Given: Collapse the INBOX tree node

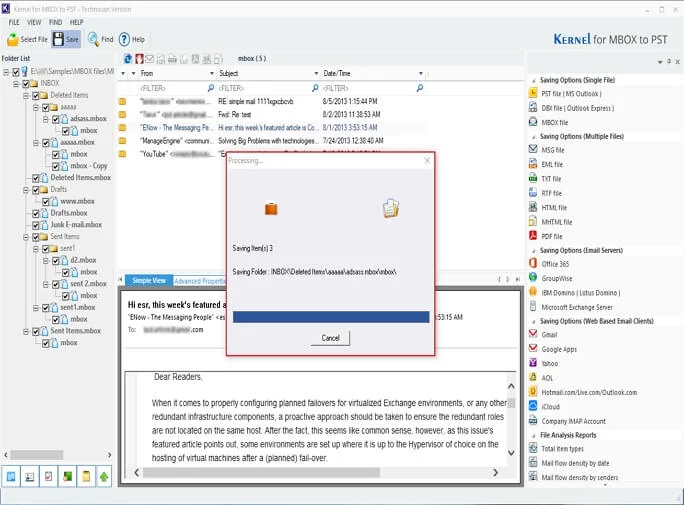Looking at the screenshot, I should point(16,83).
